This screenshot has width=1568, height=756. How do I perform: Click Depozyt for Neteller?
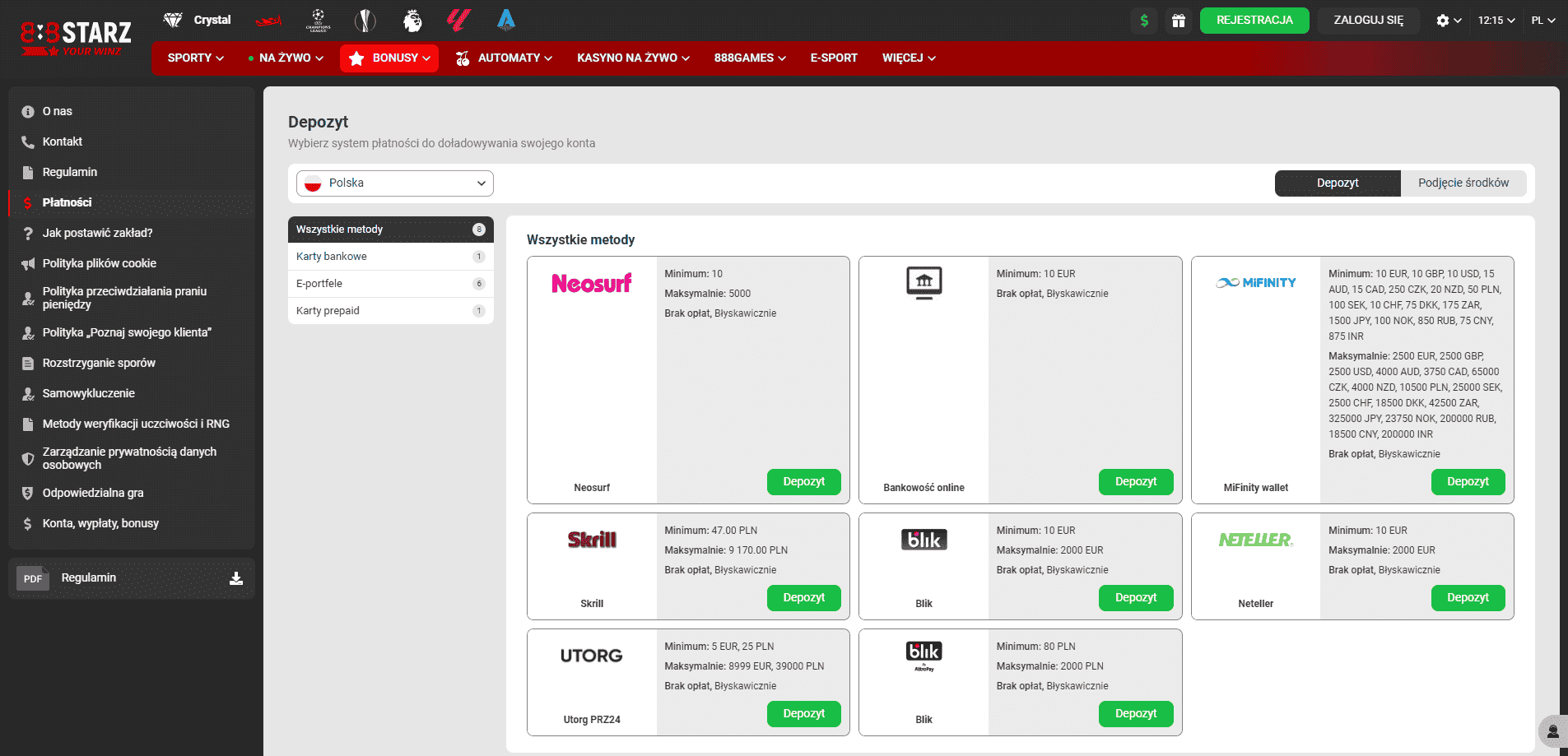1468,598
